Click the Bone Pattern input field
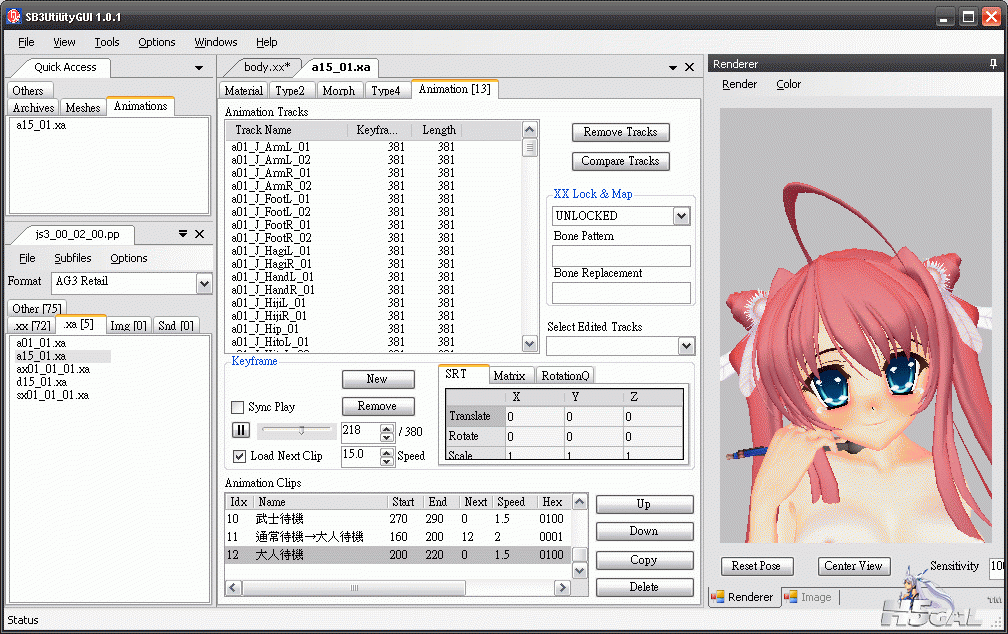Image resolution: width=1008 pixels, height=634 pixels. point(621,255)
